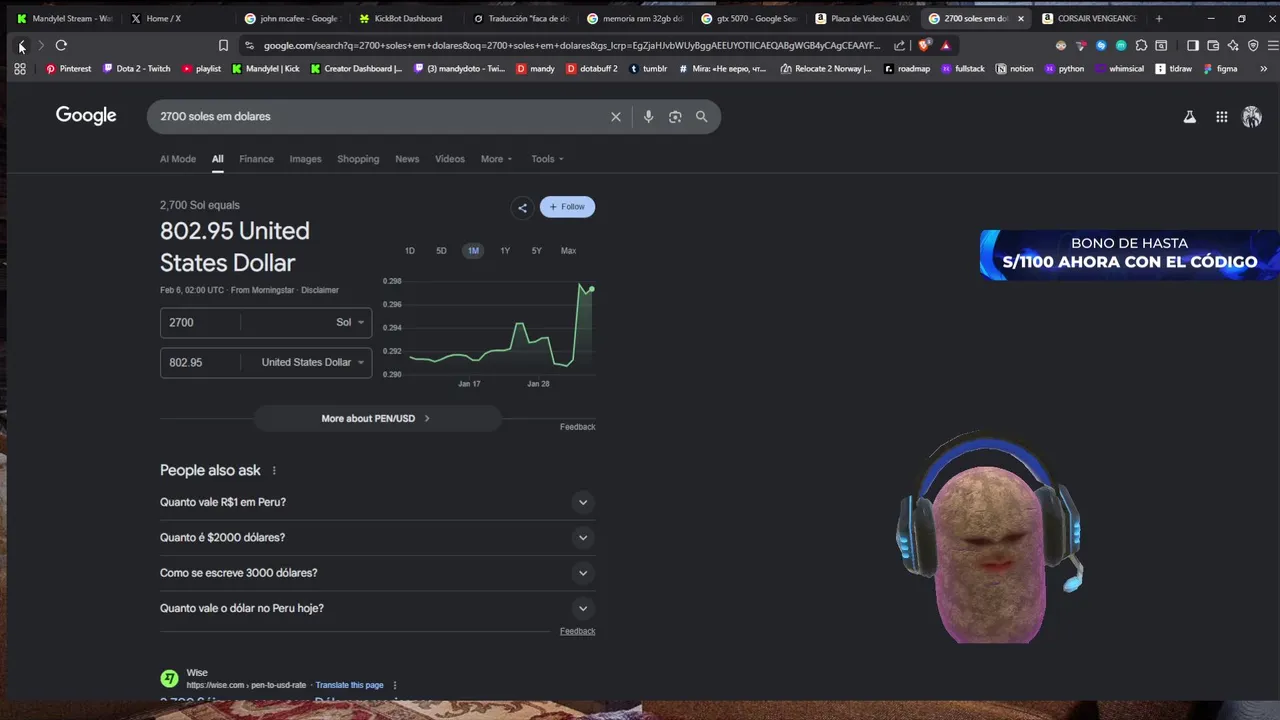Select the 5Y chart range
Image resolution: width=1280 pixels, height=720 pixels.
click(x=537, y=251)
